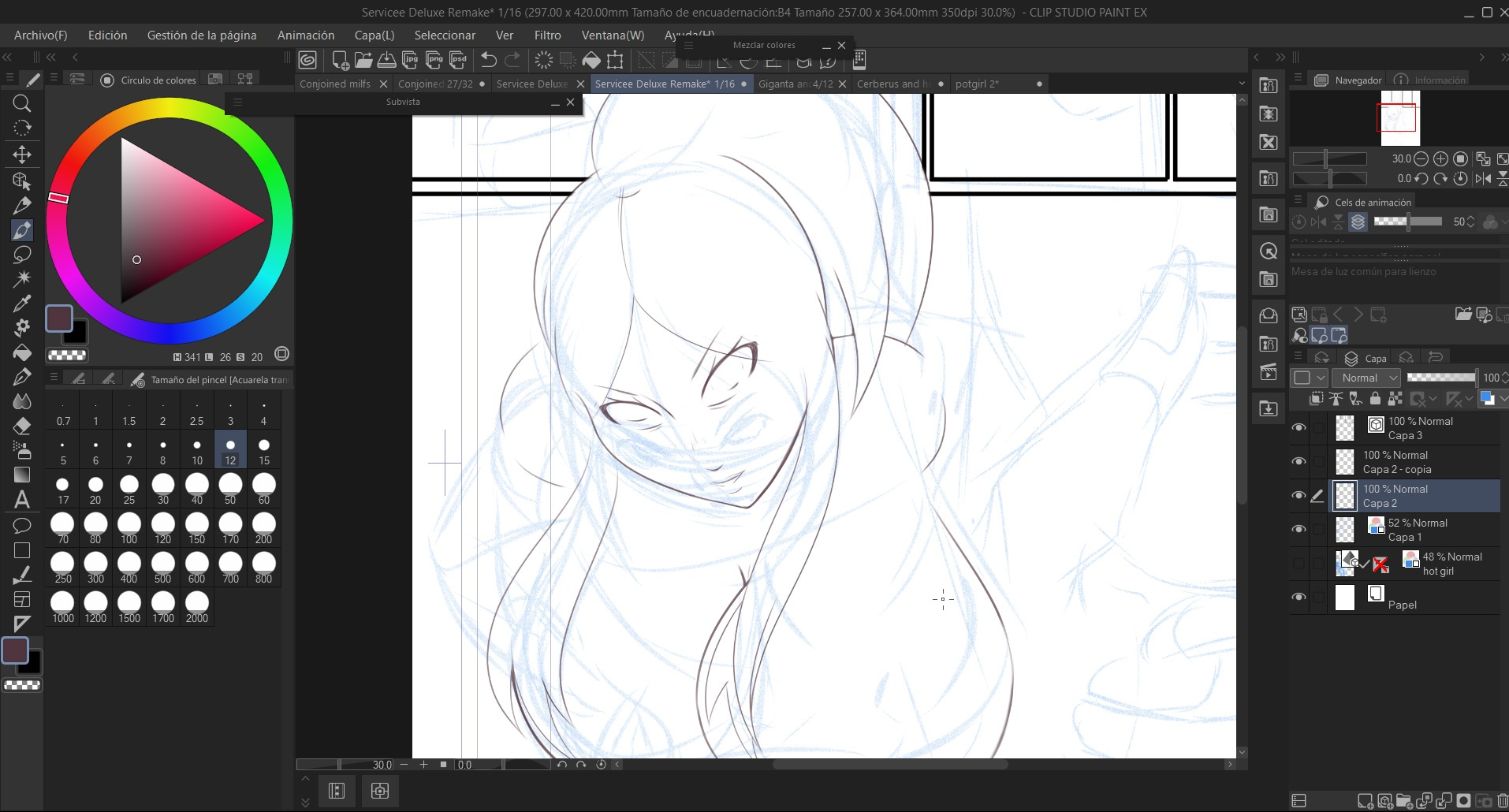
Task: Show the hidden hot girl layer
Action: [x=1298, y=564]
